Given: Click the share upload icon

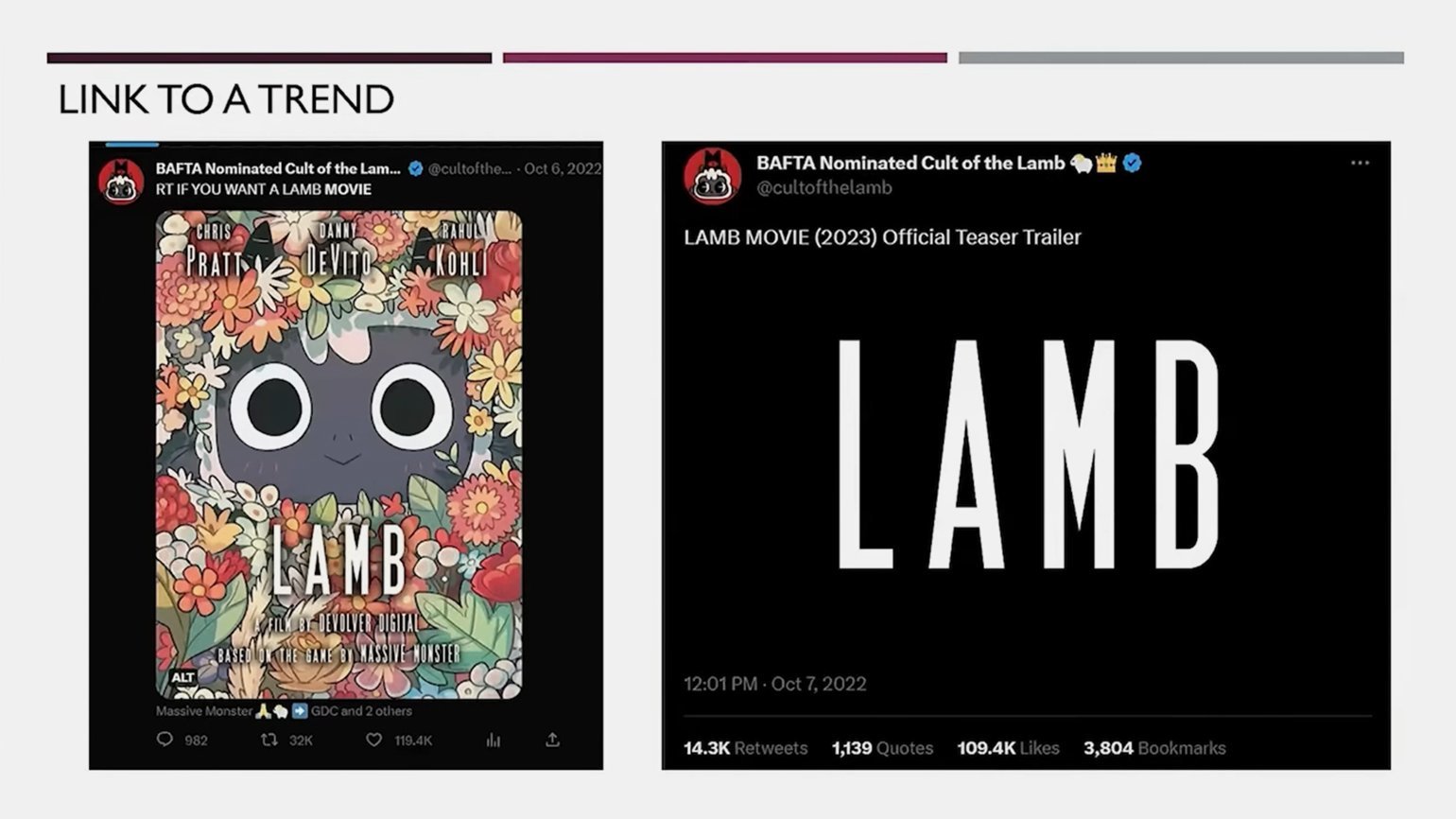Looking at the screenshot, I should tap(552, 740).
